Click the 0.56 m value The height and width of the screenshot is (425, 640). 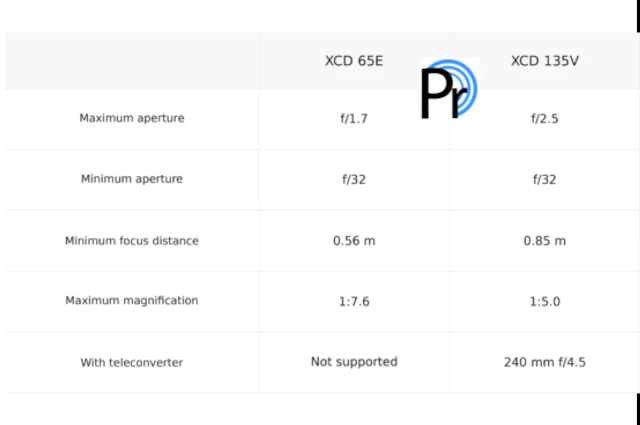(x=354, y=240)
